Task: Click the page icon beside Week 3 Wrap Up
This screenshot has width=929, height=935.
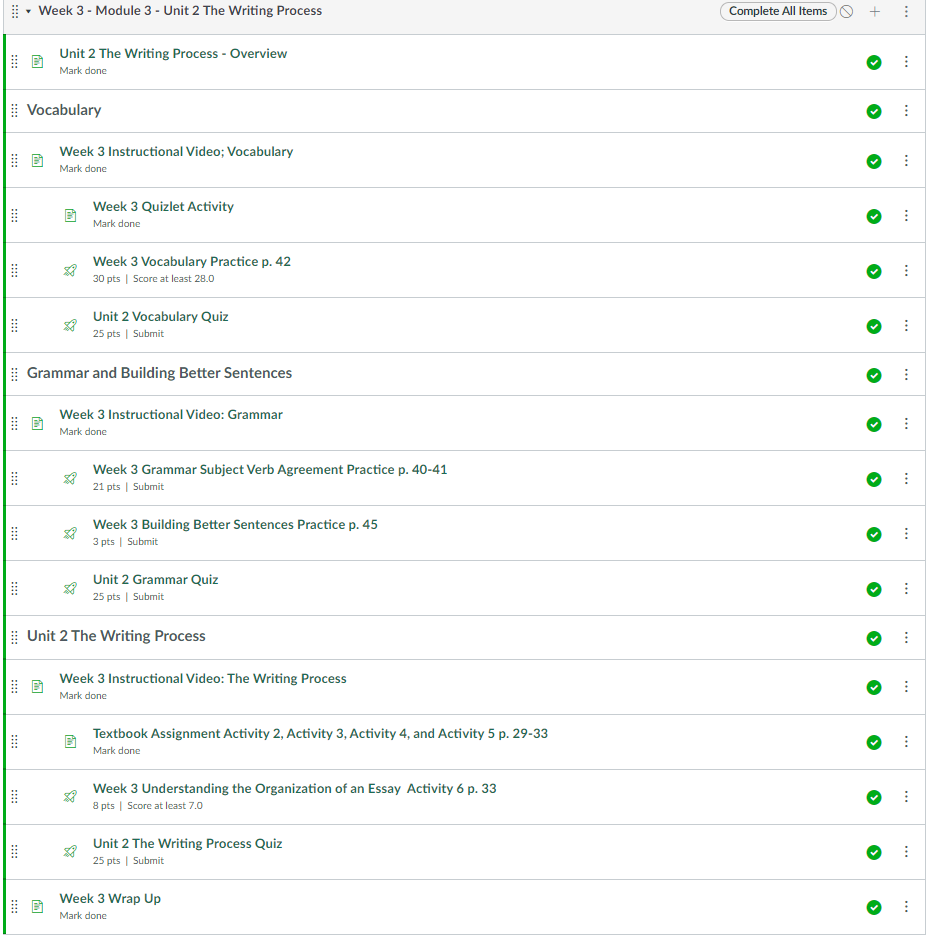Action: pos(38,906)
